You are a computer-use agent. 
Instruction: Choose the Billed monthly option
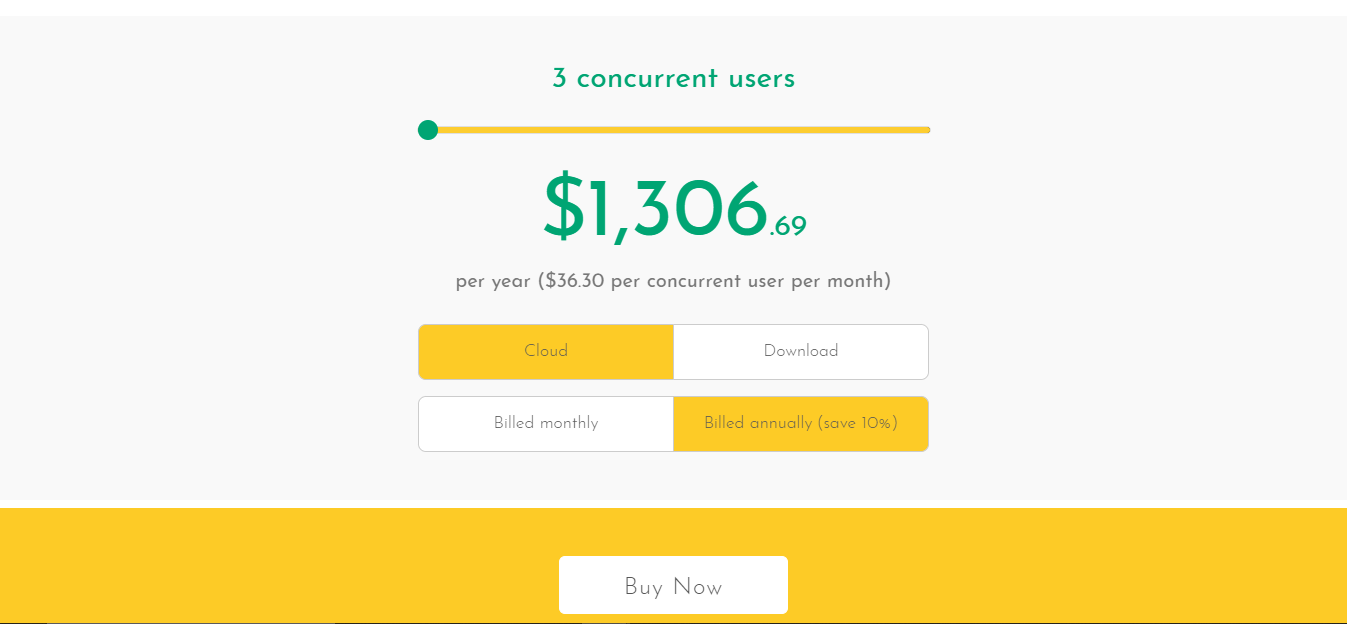click(x=546, y=424)
